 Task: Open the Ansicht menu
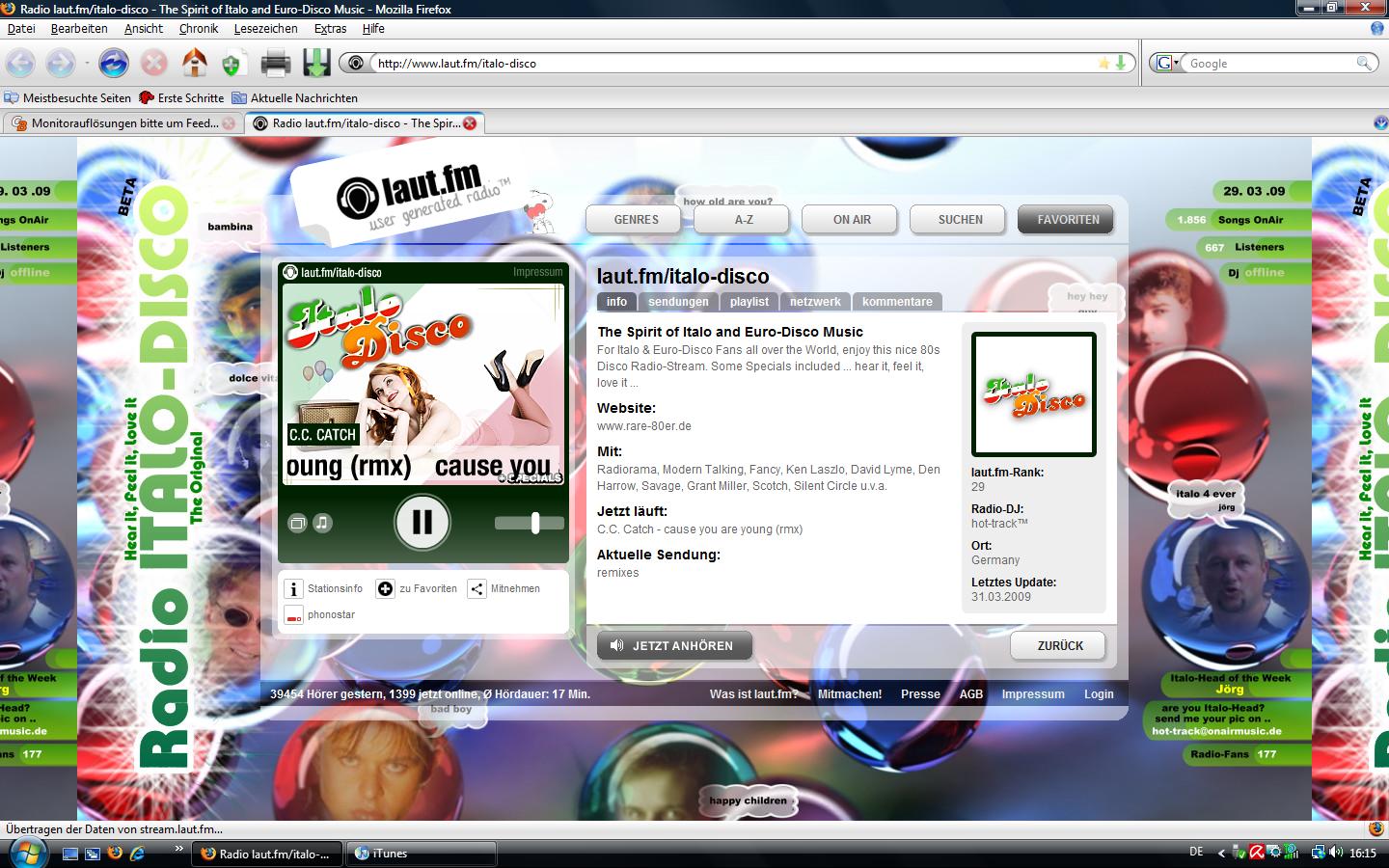(x=144, y=29)
